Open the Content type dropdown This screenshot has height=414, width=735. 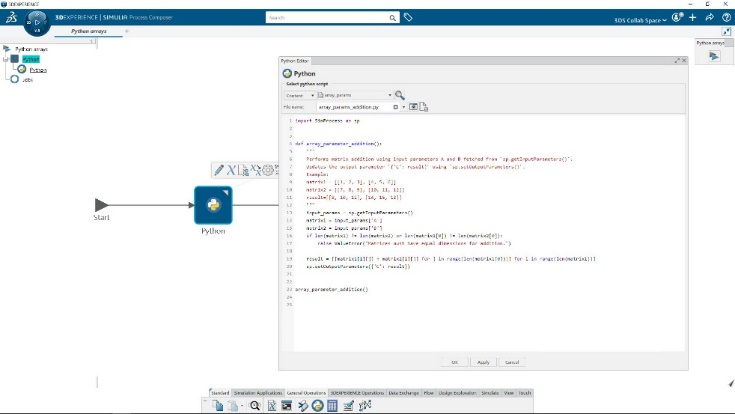coord(300,95)
